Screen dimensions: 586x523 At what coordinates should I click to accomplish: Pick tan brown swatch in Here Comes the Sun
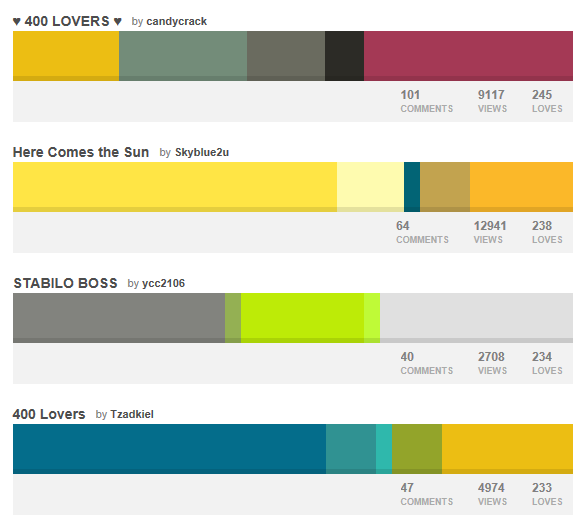pos(445,187)
